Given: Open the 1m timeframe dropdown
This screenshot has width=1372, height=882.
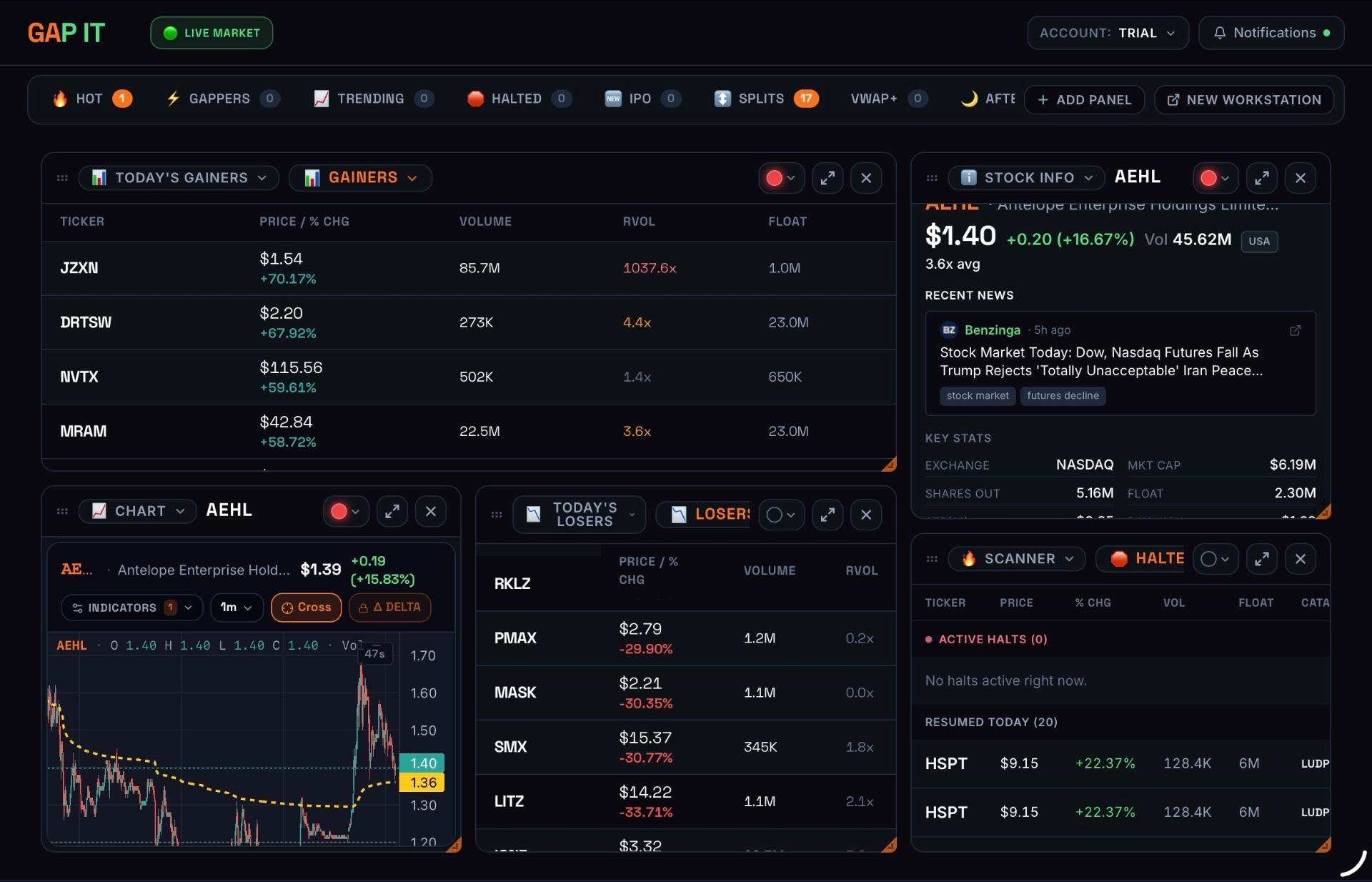Looking at the screenshot, I should [237, 608].
